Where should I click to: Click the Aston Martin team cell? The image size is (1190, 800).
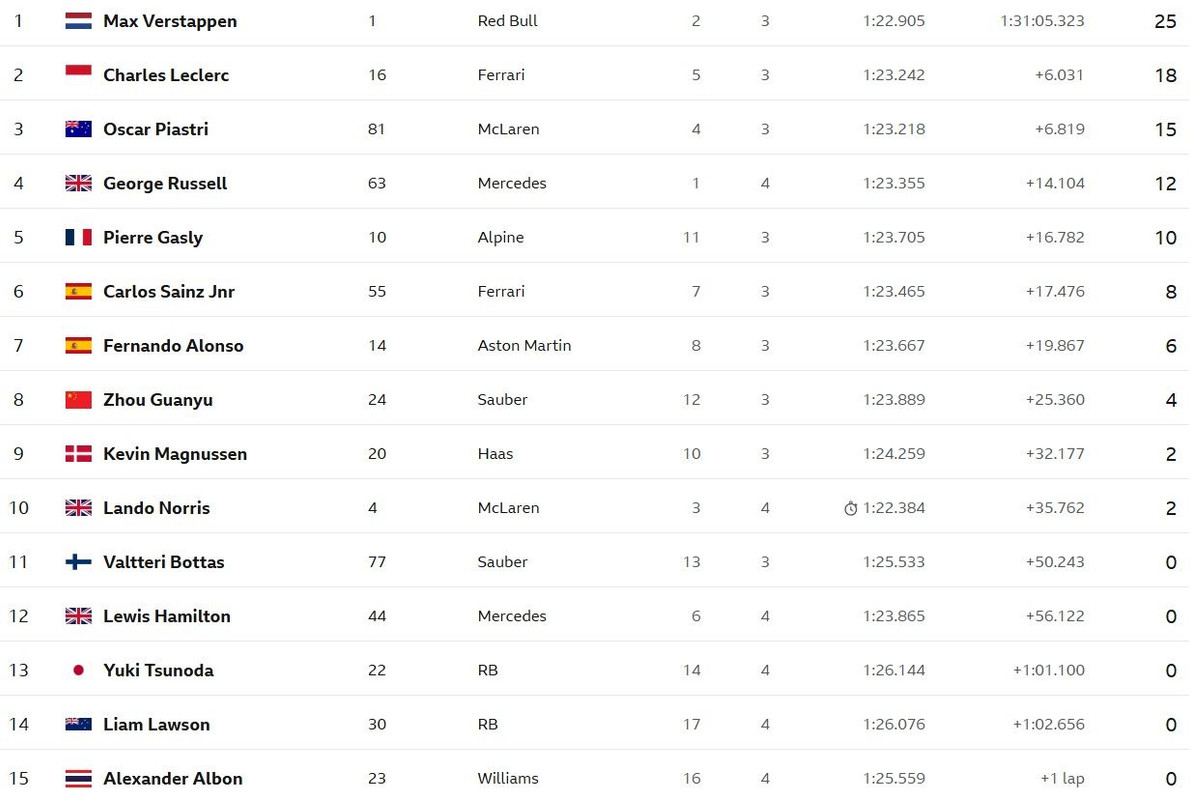click(x=524, y=346)
